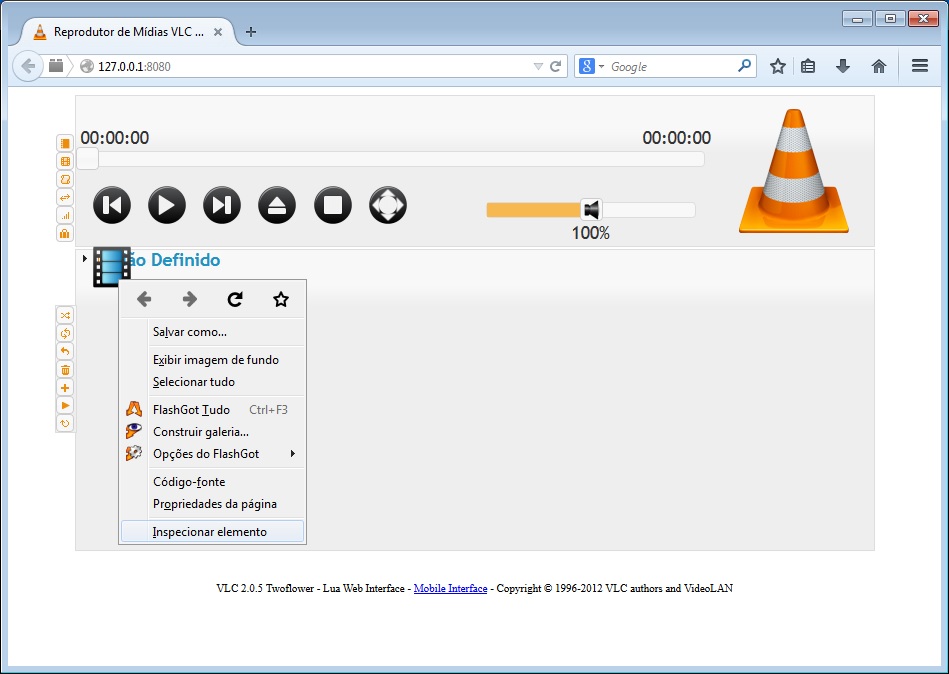The image size is (949, 674).
Task: Open 'Opções do FlashGot' submenu
Action: tap(212, 454)
